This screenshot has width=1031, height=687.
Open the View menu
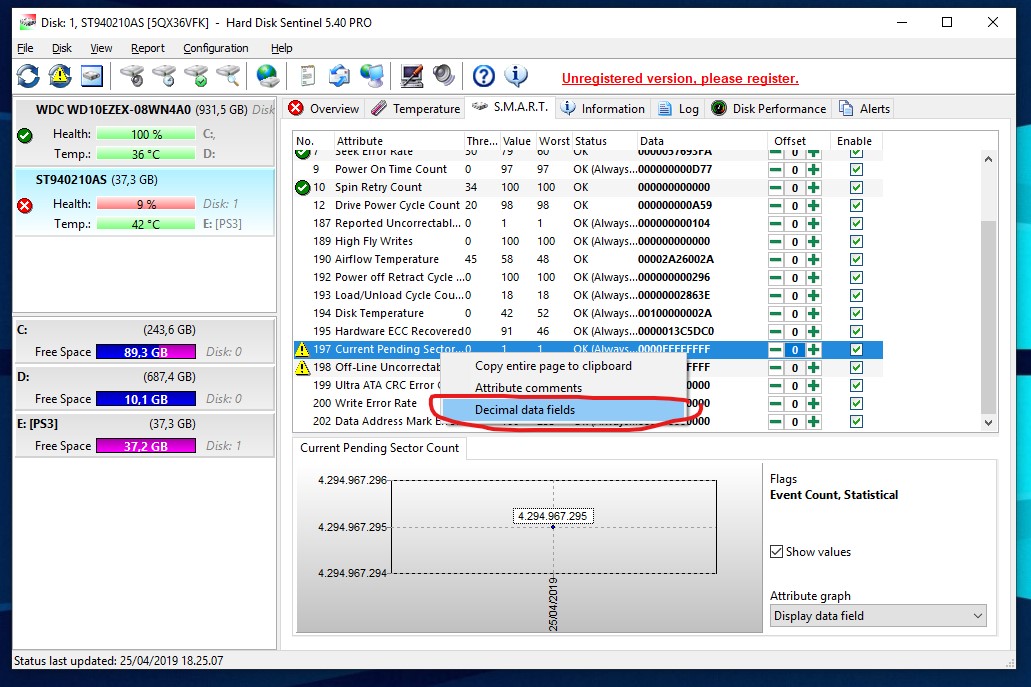(101, 48)
